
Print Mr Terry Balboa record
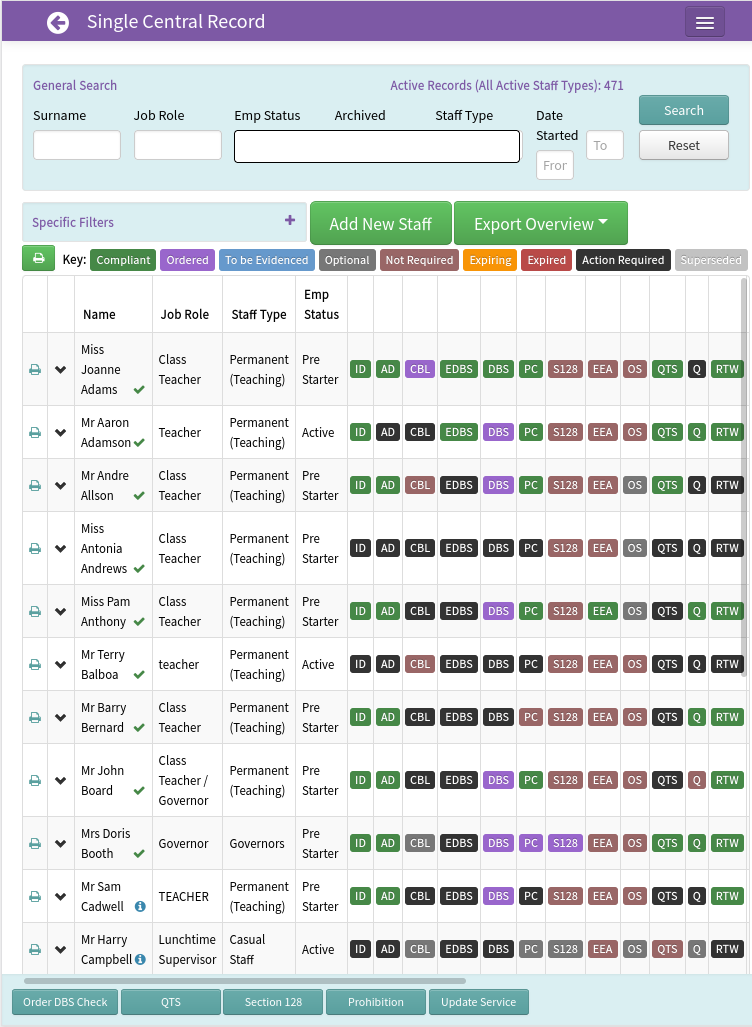[35, 665]
